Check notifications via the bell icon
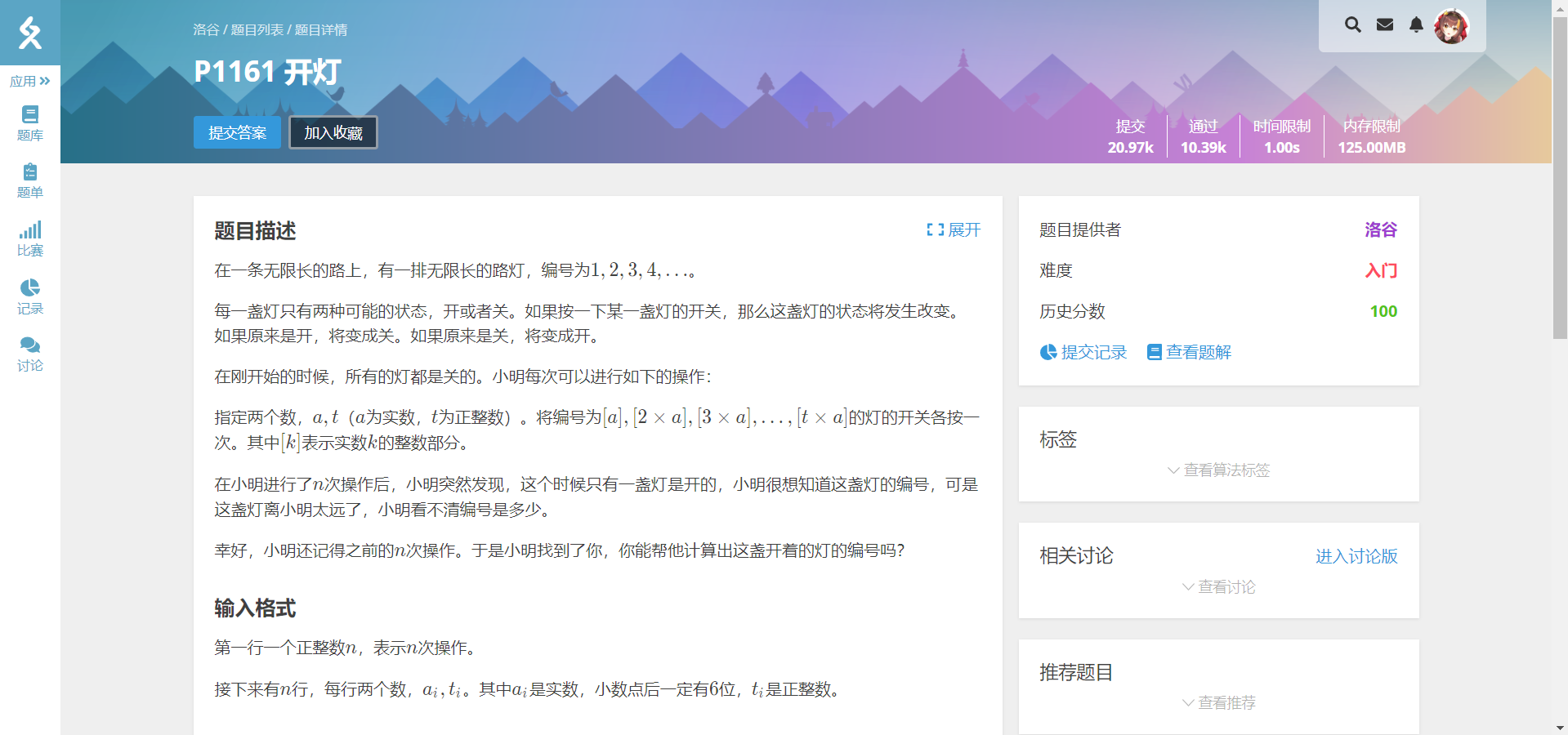 coord(1416,24)
